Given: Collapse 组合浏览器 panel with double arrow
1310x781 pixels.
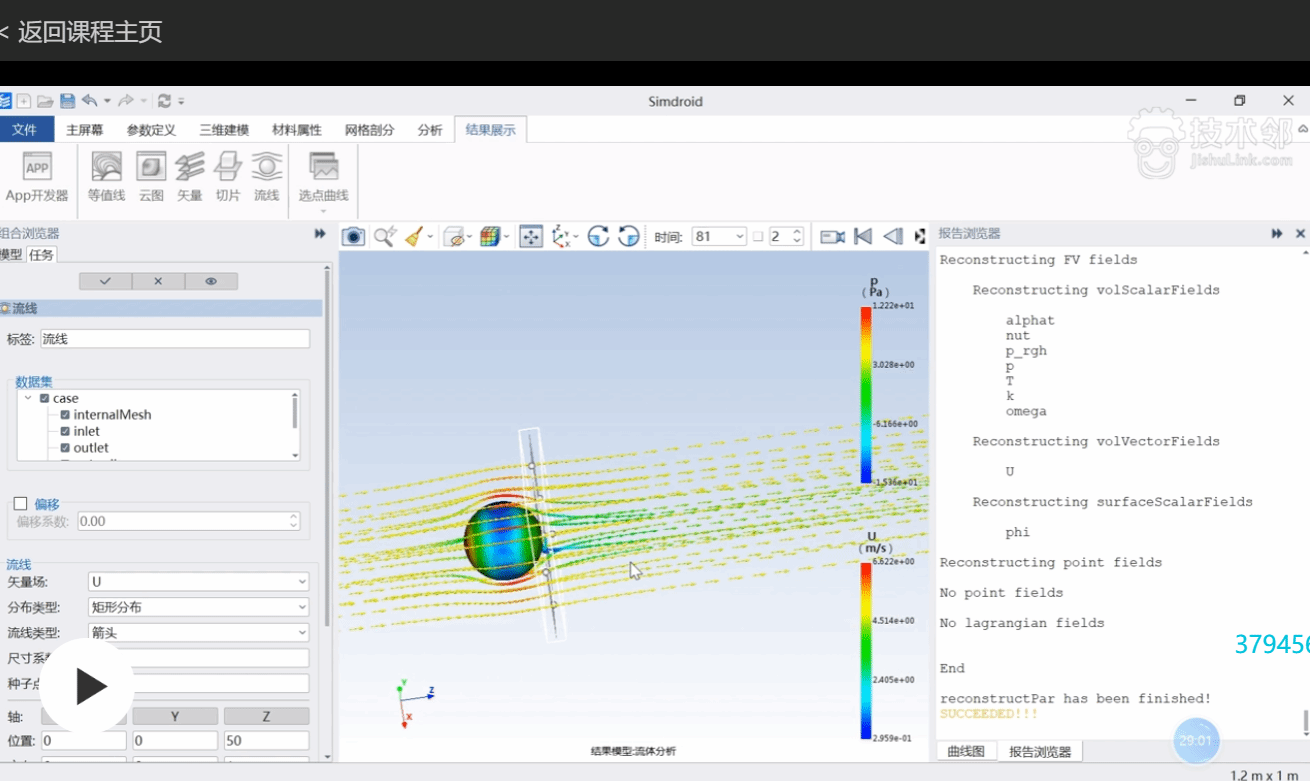Looking at the screenshot, I should 320,233.
